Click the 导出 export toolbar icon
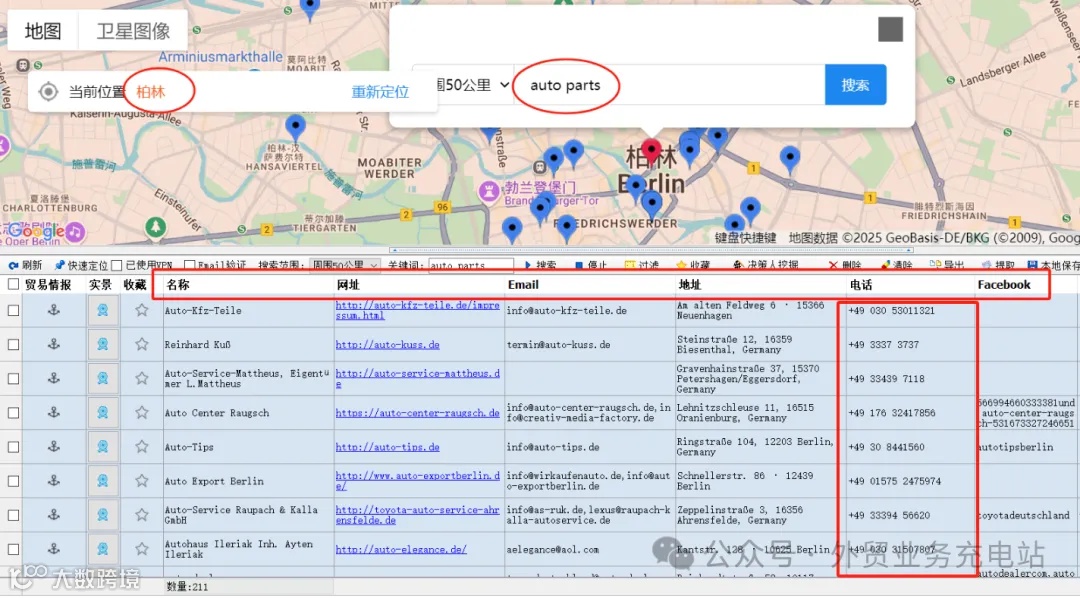 [935, 265]
